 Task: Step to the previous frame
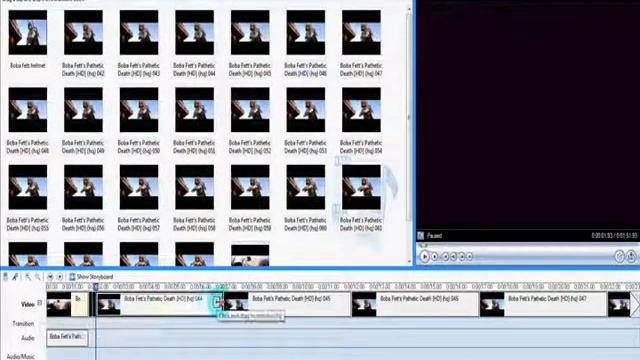tap(453, 256)
